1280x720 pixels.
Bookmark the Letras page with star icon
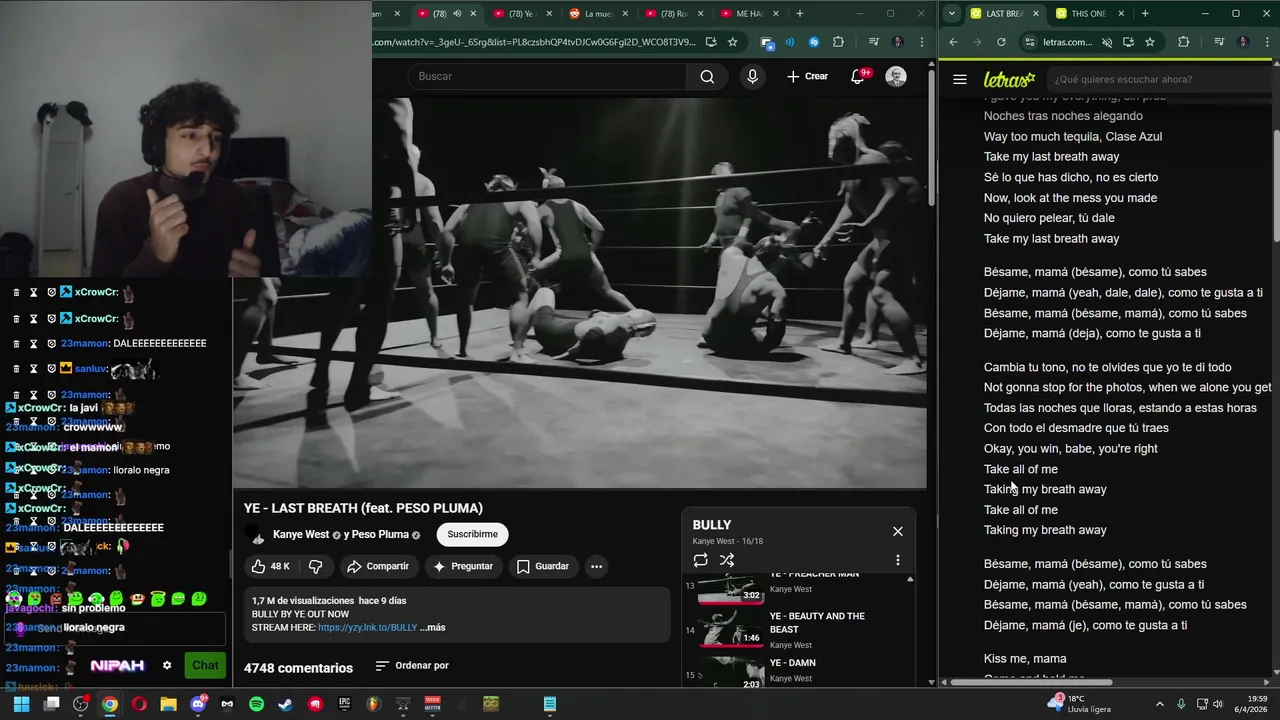[x=1150, y=42]
